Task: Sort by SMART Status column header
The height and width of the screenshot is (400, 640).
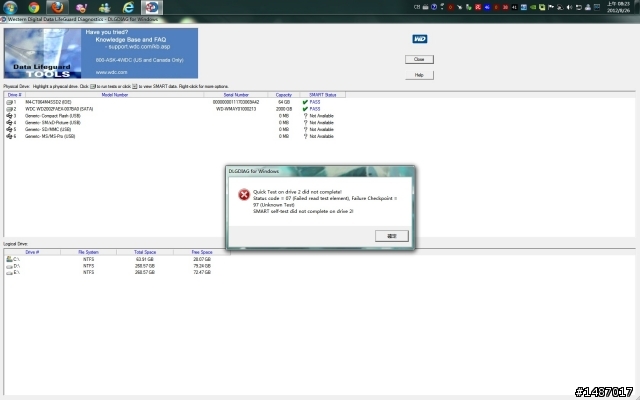Action: tap(322, 95)
